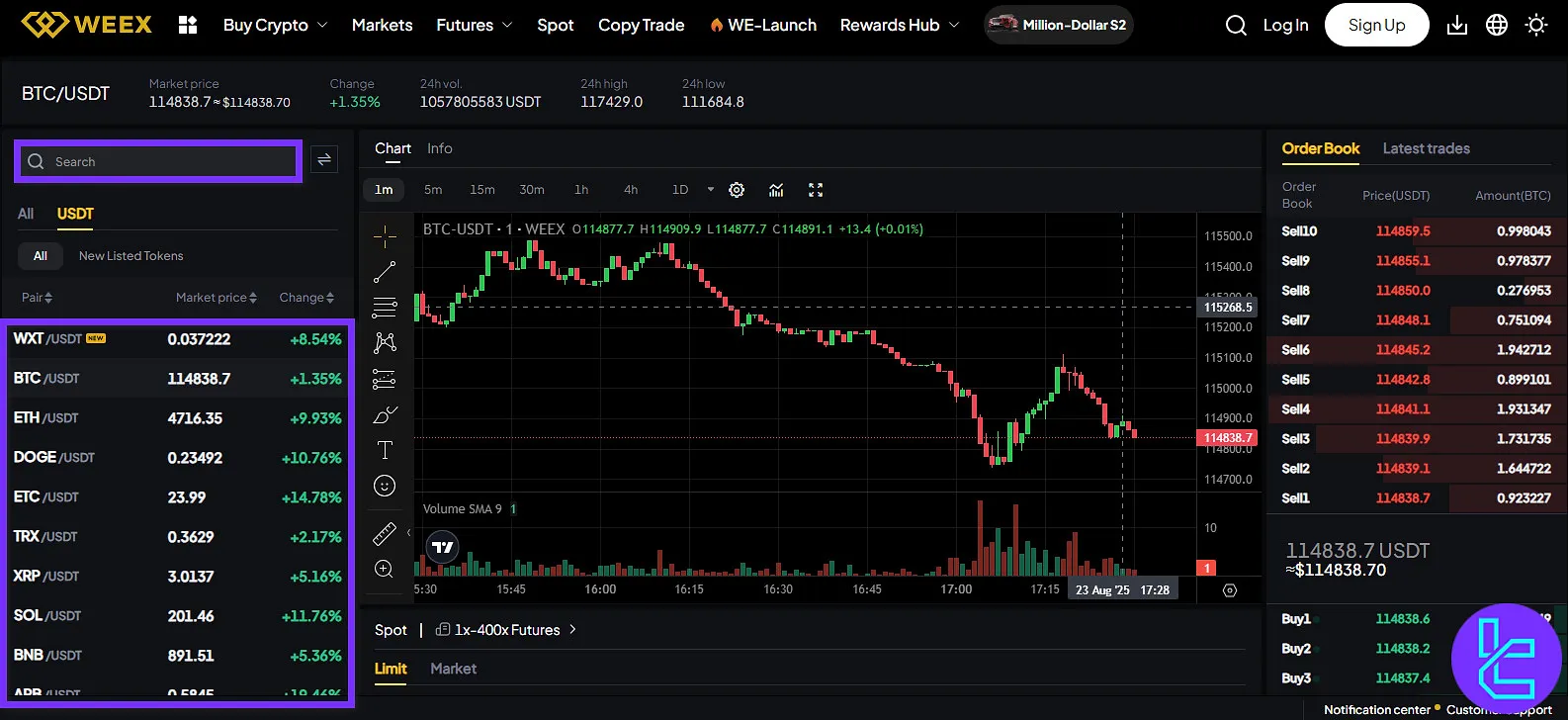Click the swap layout icon beside search
1568x720 pixels.
tap(324, 160)
